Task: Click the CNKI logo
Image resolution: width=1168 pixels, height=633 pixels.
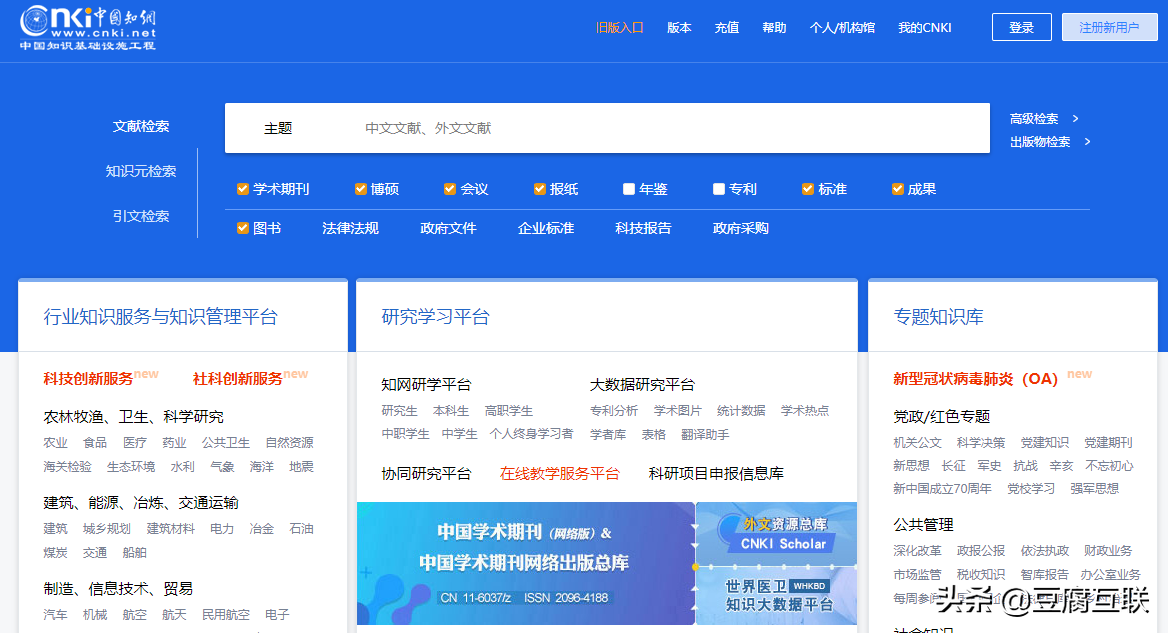Action: coord(88,28)
